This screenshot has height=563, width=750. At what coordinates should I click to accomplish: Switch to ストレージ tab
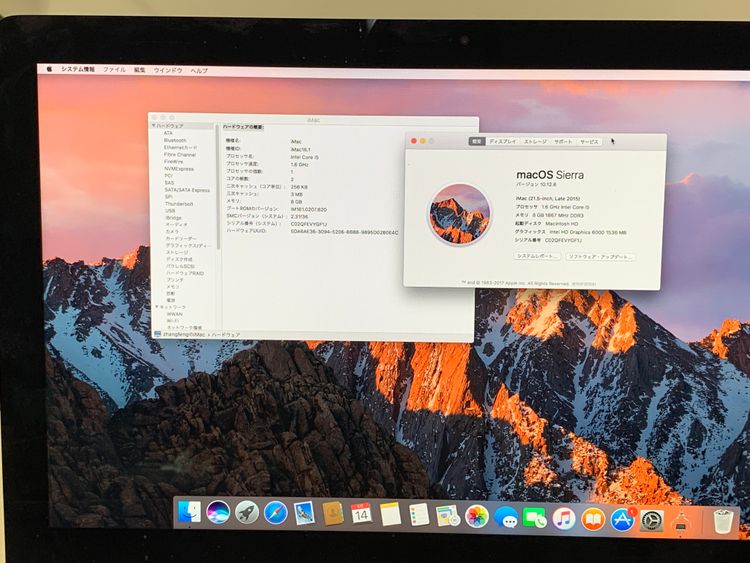[x=535, y=142]
